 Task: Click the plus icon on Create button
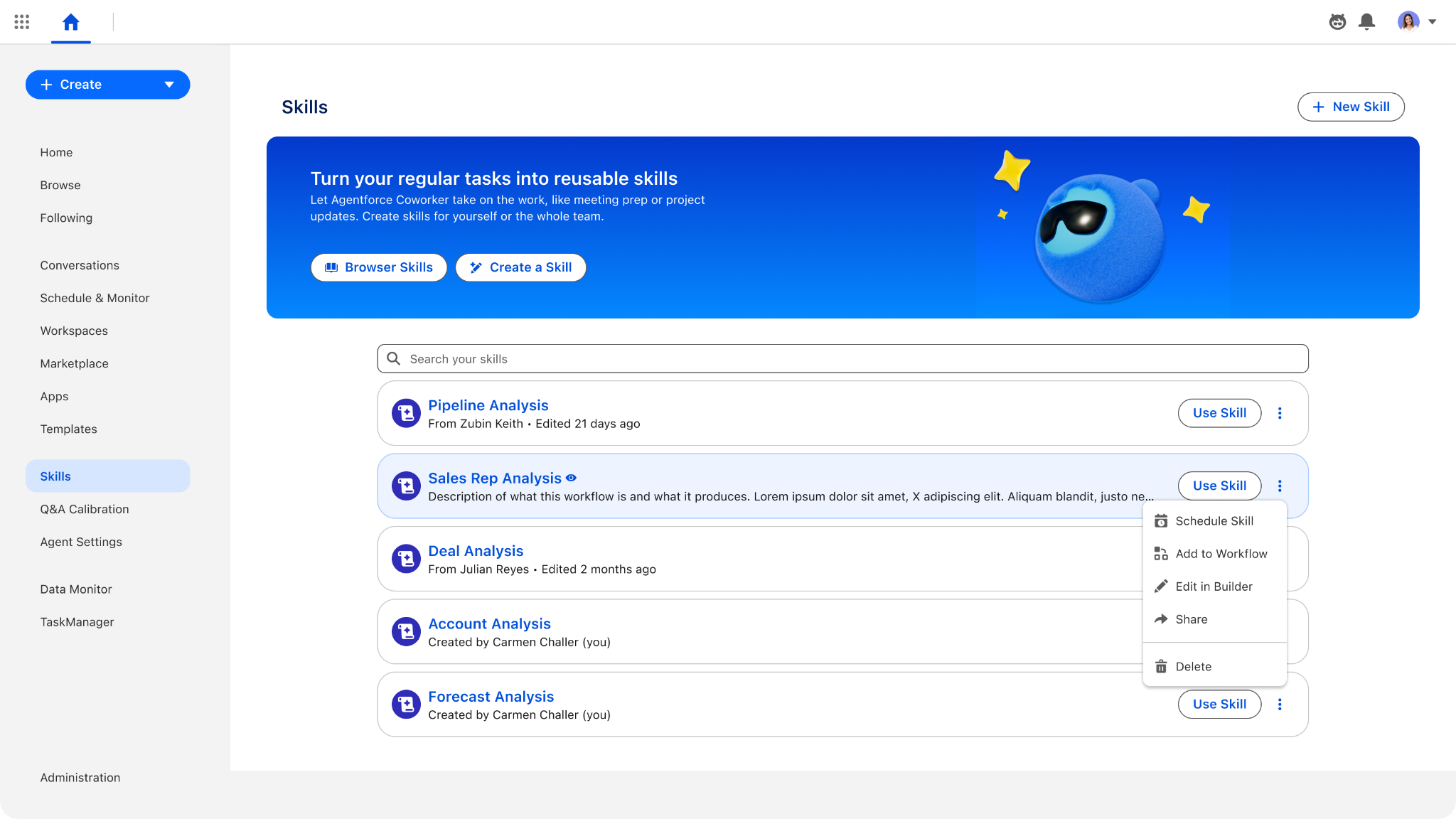point(47,85)
